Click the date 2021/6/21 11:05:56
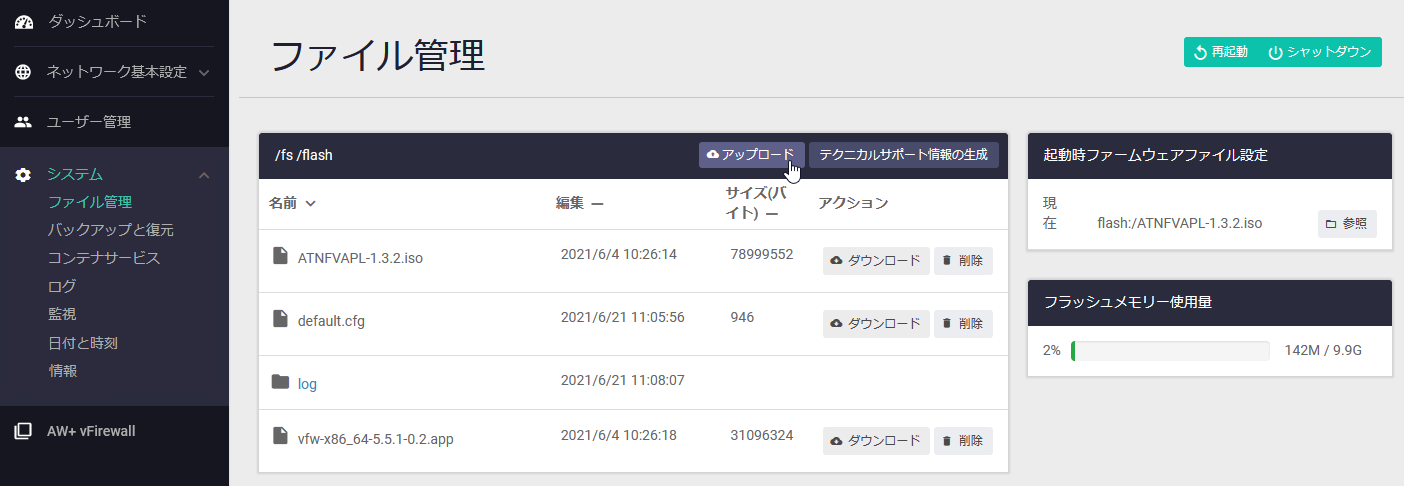 click(x=623, y=317)
